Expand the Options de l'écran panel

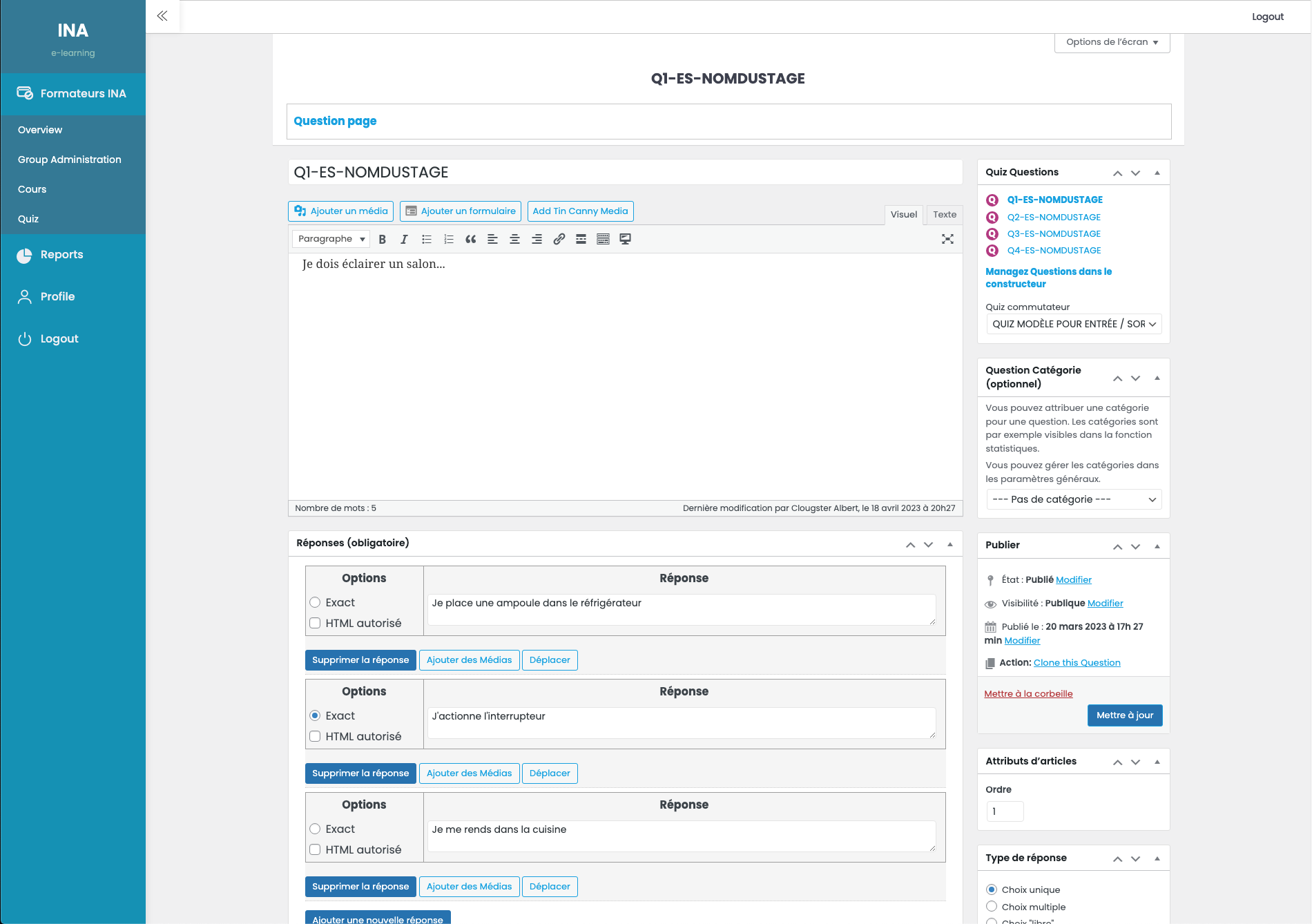[x=1112, y=42]
